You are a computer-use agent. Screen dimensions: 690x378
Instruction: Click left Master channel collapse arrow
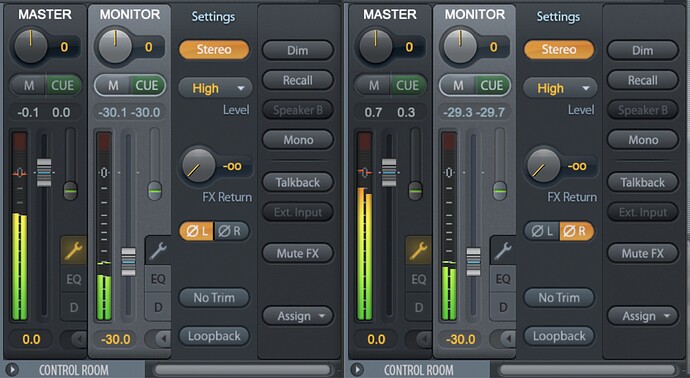point(78,339)
